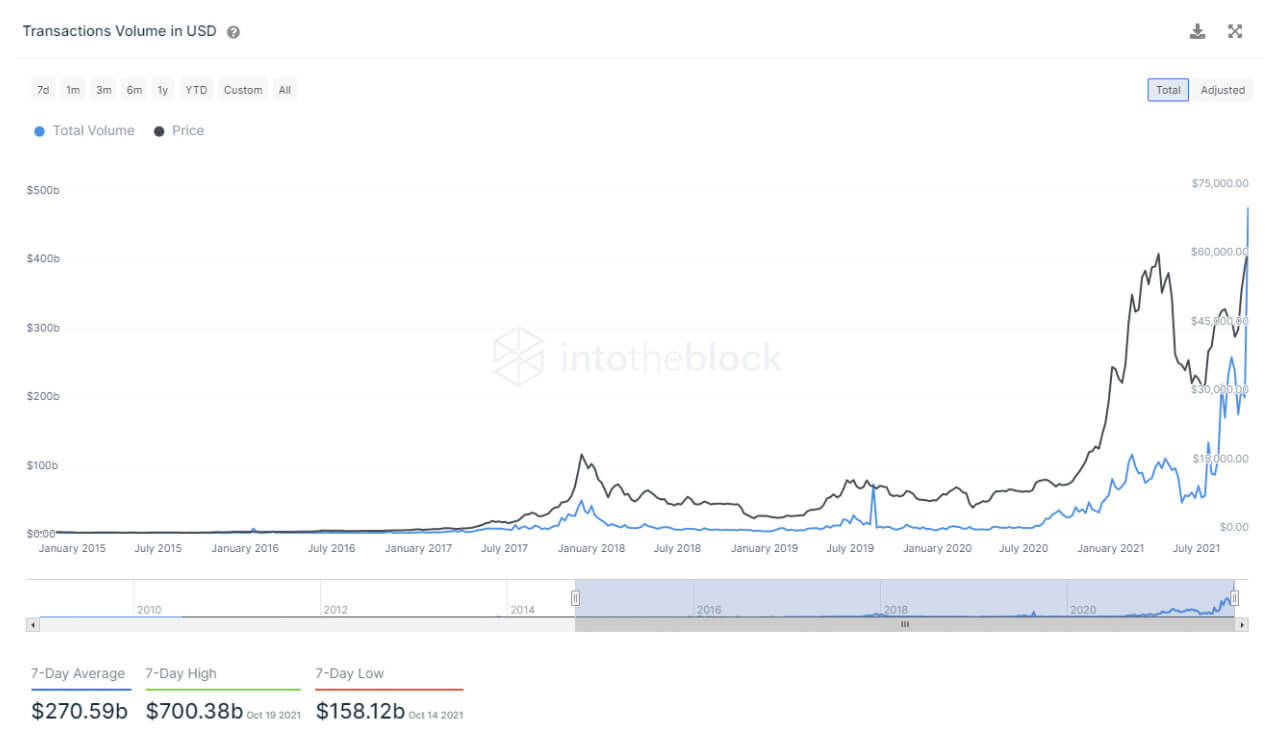Select the 7d time range
1278x740 pixels.
[x=42, y=89]
